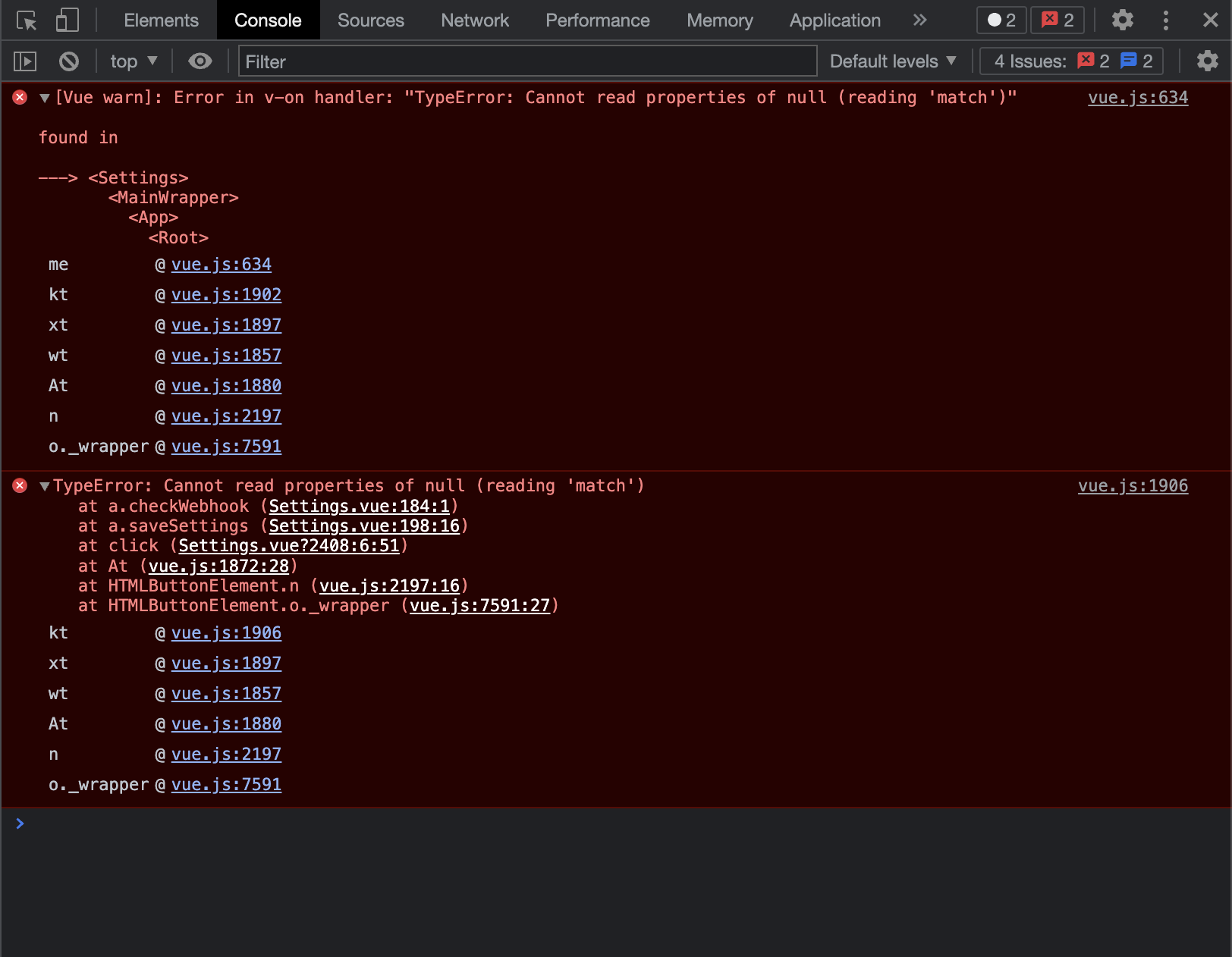Clear the console with the block icon

point(68,61)
